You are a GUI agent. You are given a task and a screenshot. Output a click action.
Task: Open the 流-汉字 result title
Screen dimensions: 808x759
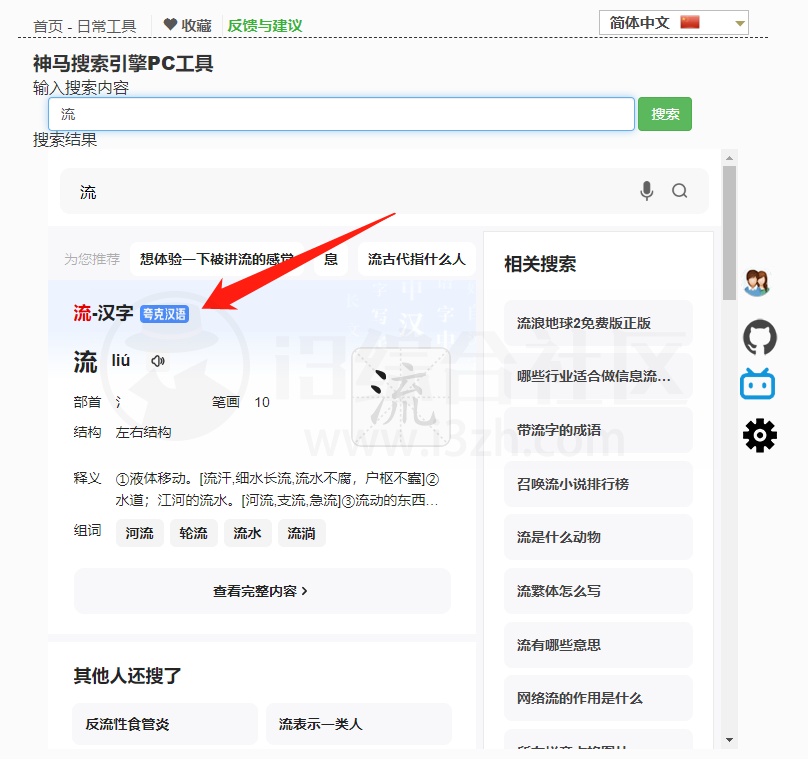click(103, 313)
